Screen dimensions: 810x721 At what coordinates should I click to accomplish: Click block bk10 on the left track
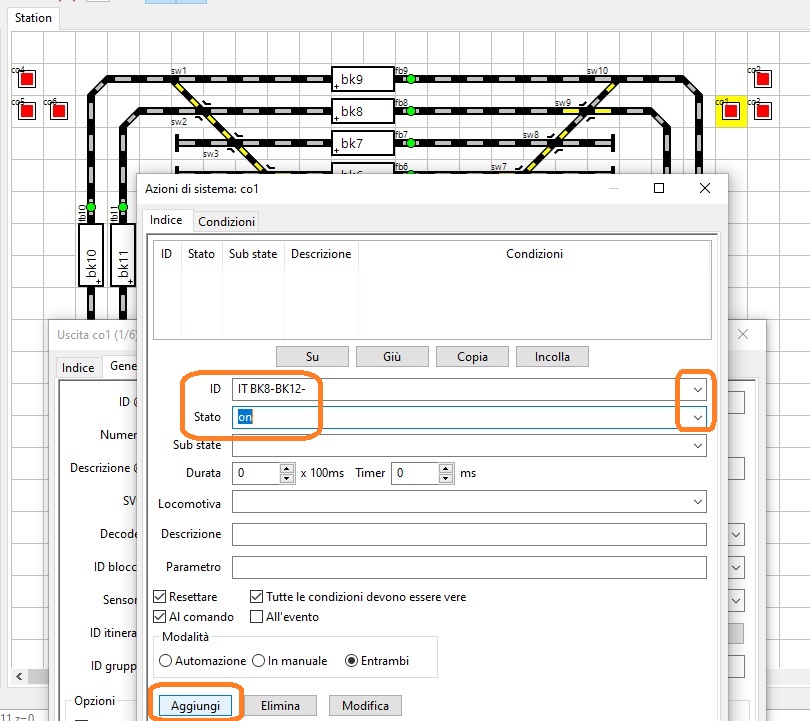point(90,255)
